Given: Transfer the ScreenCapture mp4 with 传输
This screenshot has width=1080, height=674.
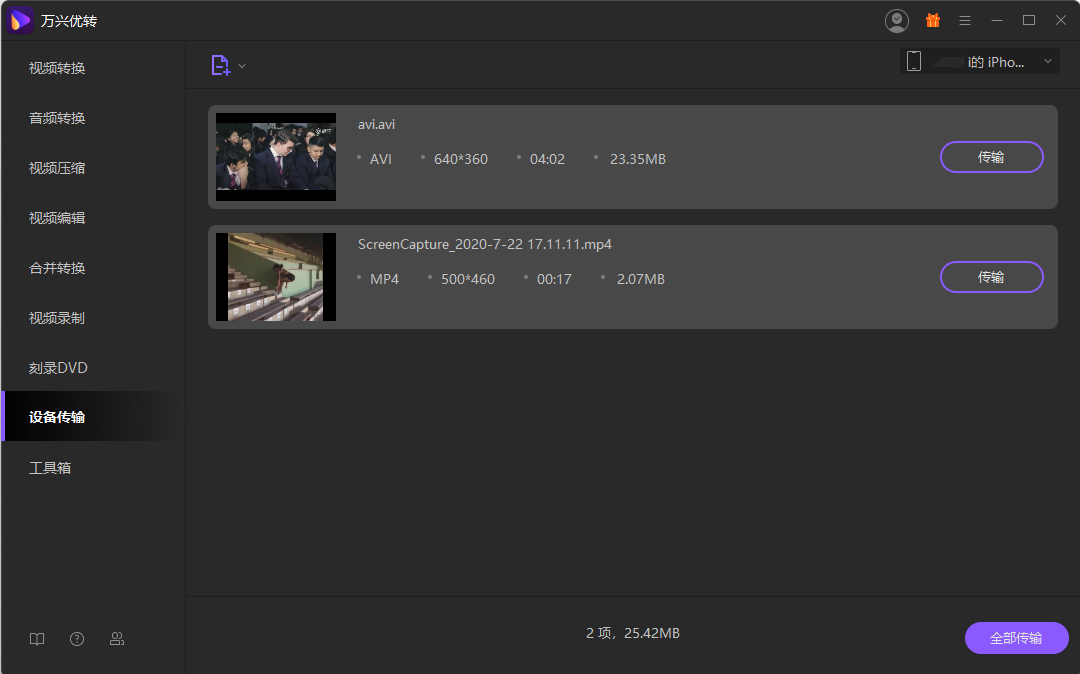Looking at the screenshot, I should point(991,277).
